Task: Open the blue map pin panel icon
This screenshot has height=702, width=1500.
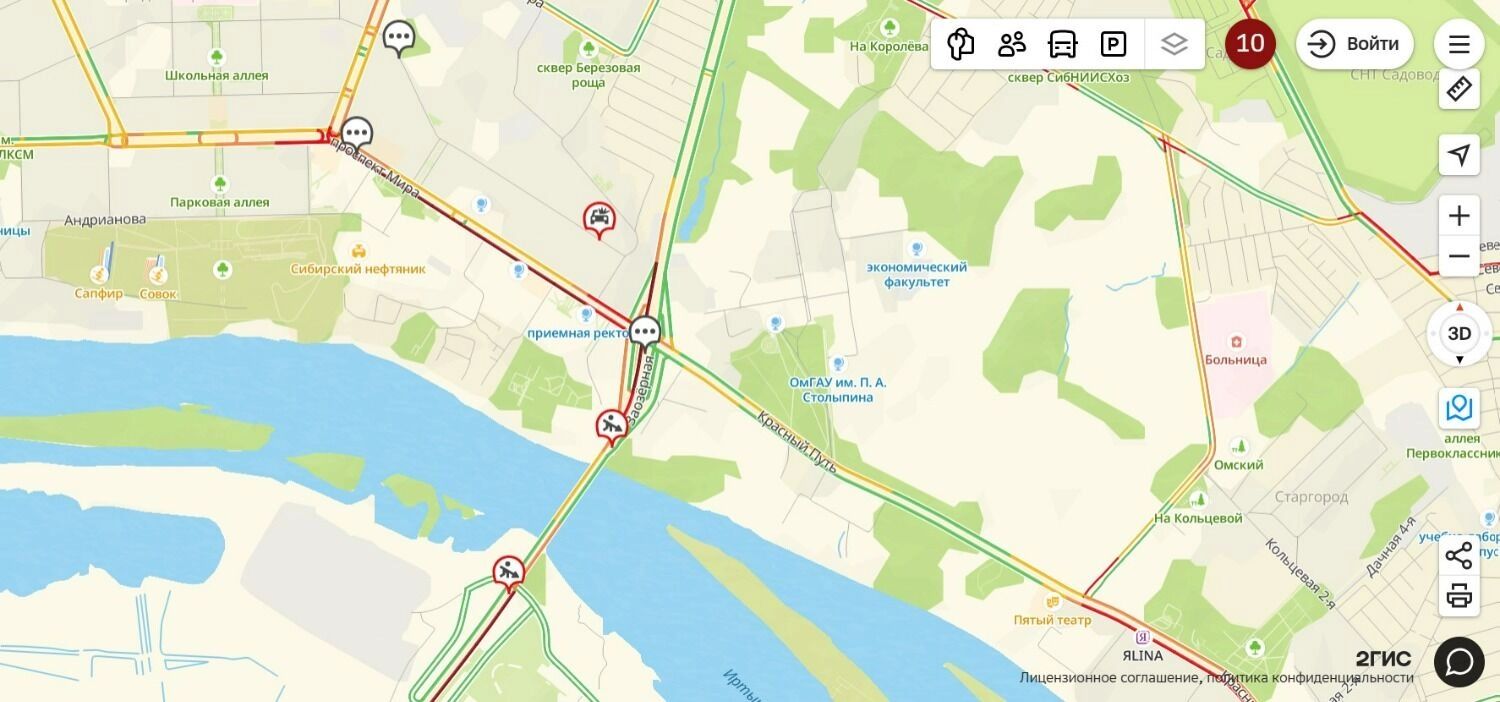Action: pyautogui.click(x=1459, y=408)
